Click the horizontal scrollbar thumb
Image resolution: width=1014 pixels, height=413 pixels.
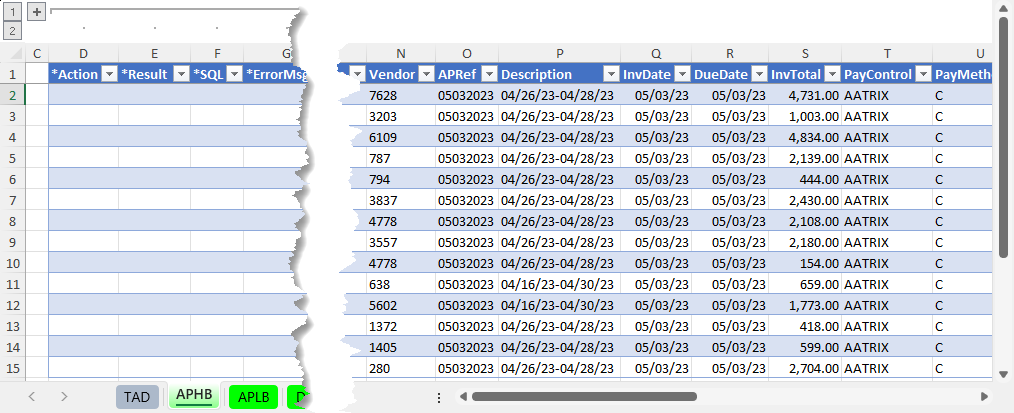(x=584, y=396)
